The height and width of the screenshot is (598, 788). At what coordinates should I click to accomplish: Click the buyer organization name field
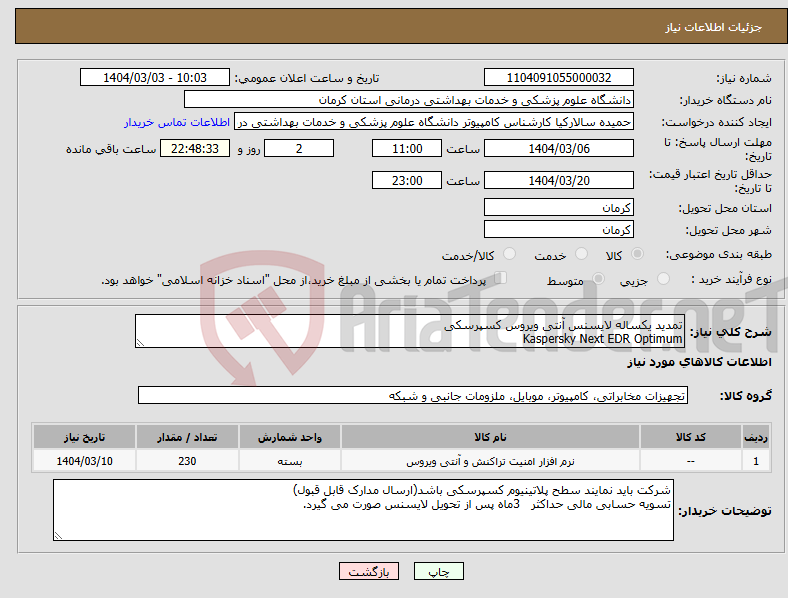tap(409, 99)
